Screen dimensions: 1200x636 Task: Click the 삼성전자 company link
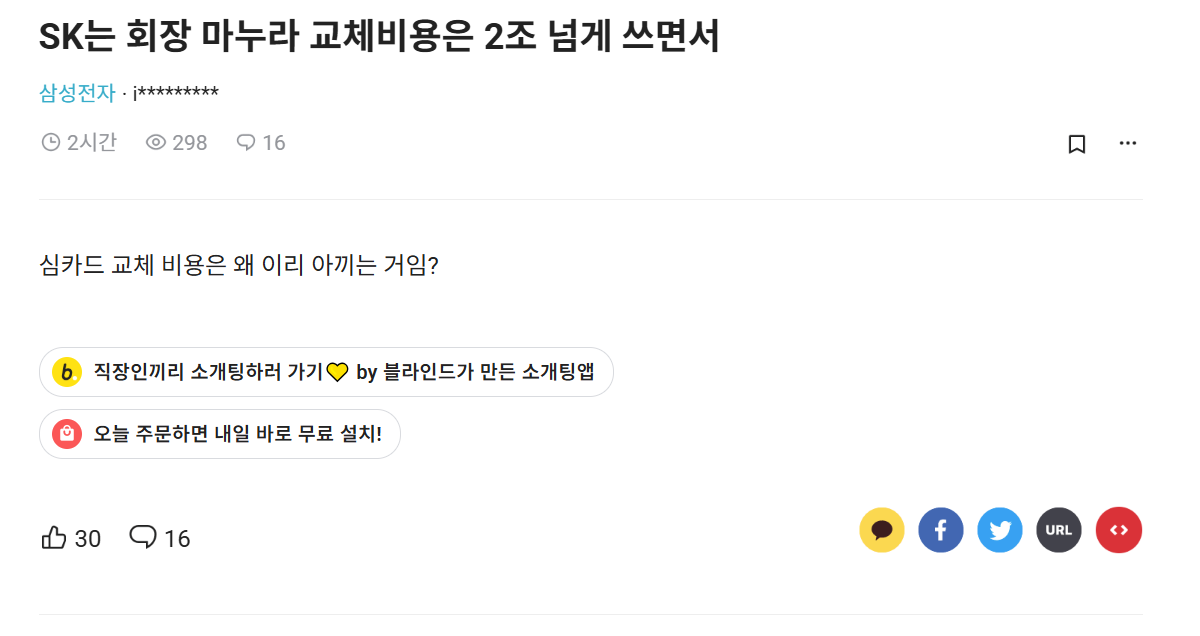(x=77, y=93)
